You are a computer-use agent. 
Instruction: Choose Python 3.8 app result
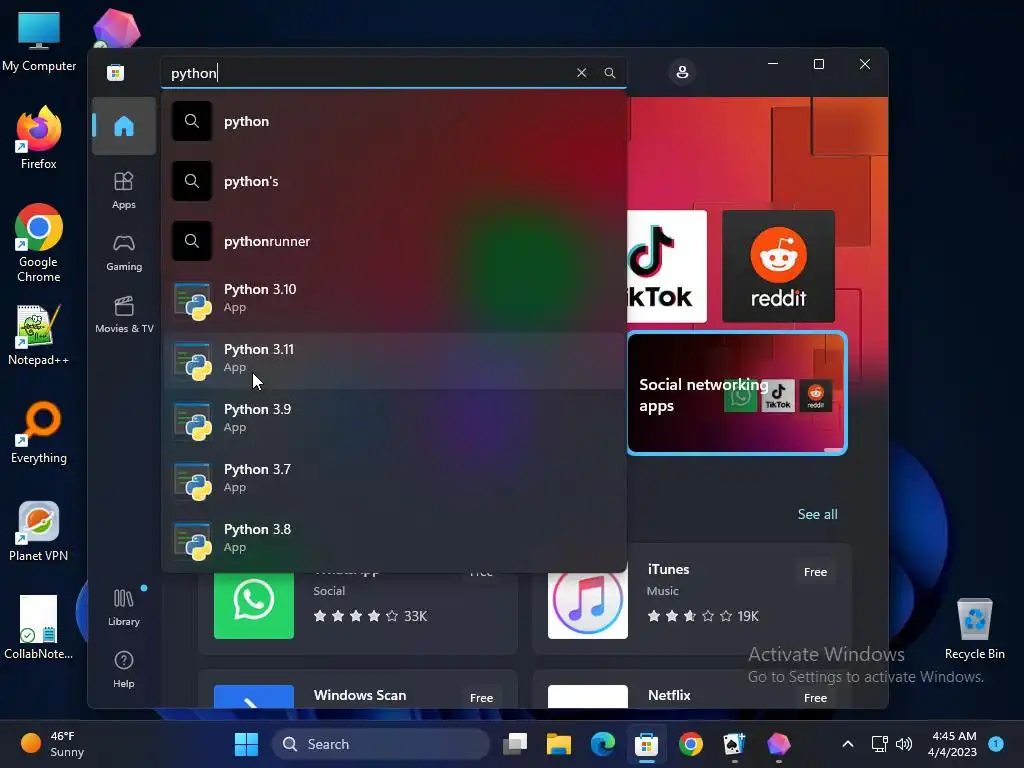point(394,539)
